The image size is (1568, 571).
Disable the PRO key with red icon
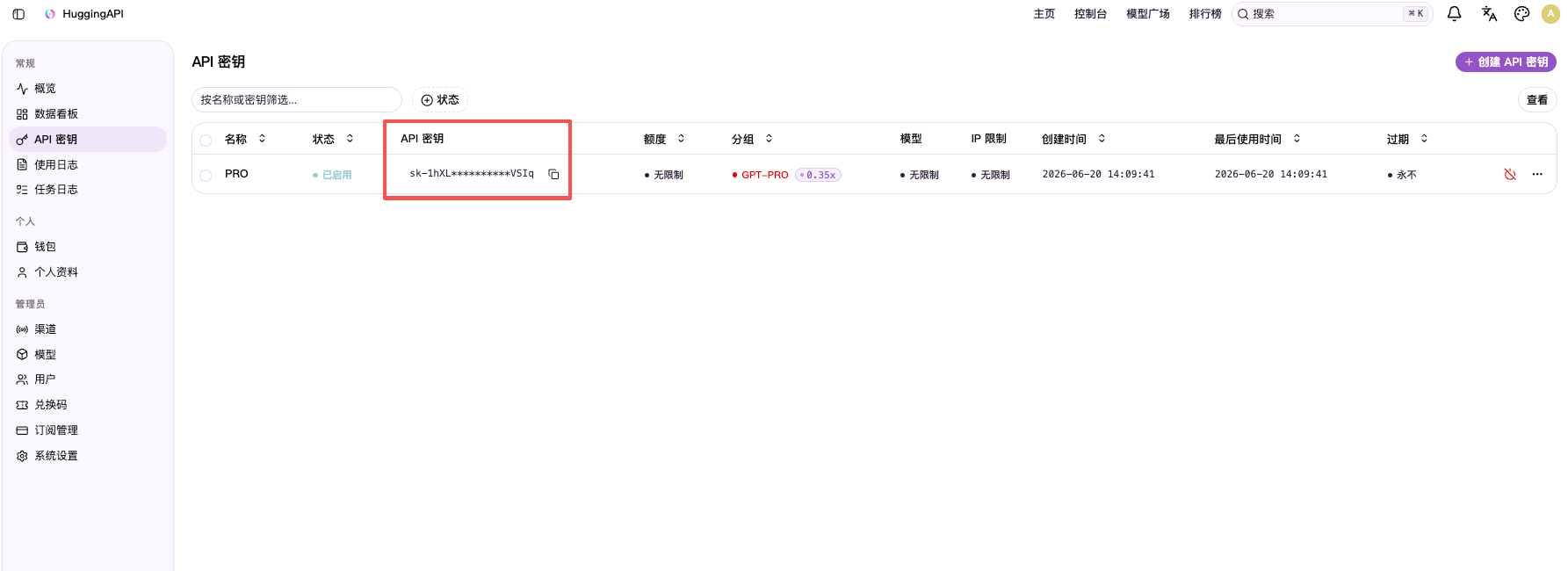tap(1510, 174)
